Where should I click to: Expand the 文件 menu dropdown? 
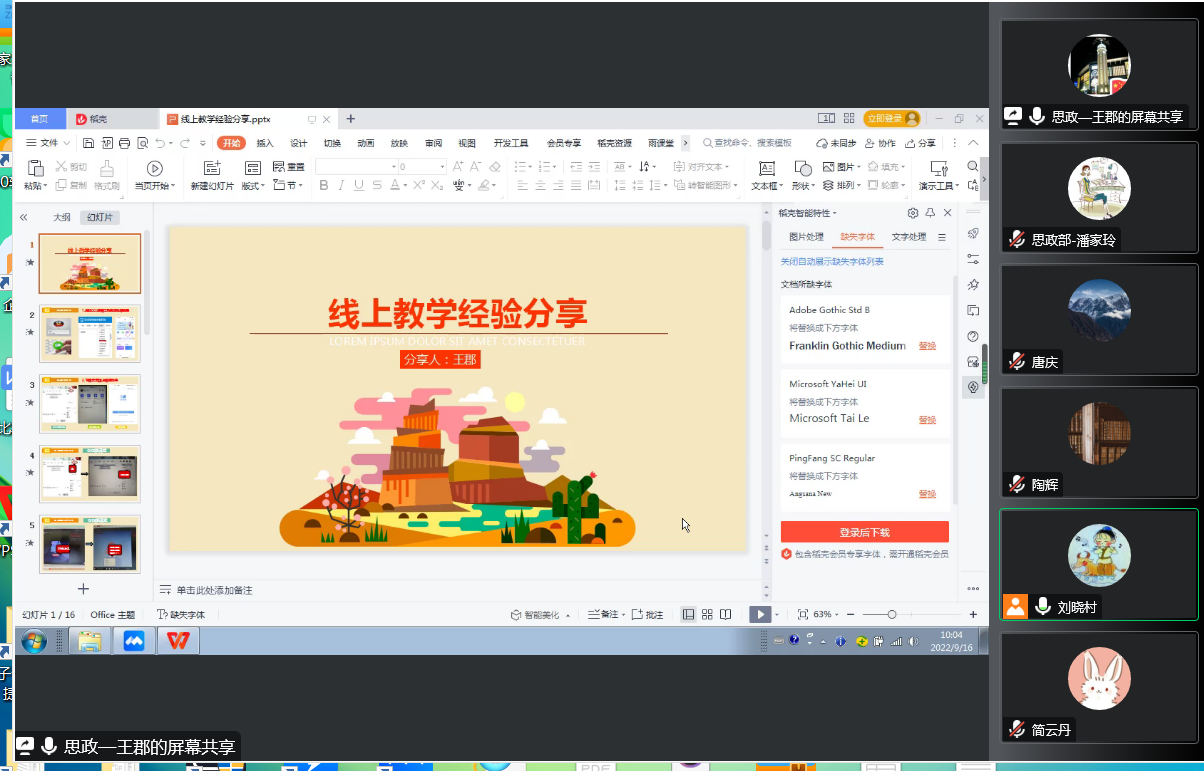point(54,143)
